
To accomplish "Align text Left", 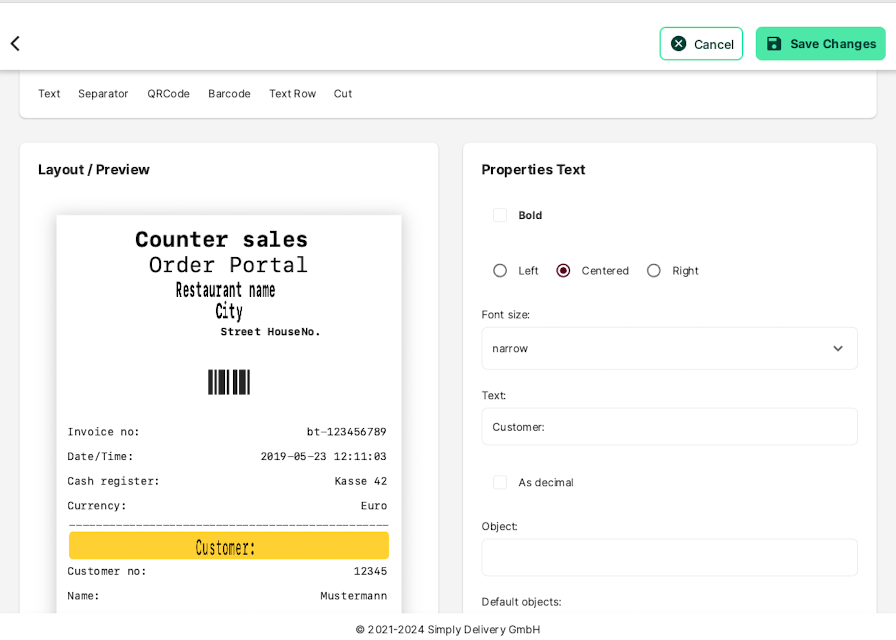I will 500,271.
